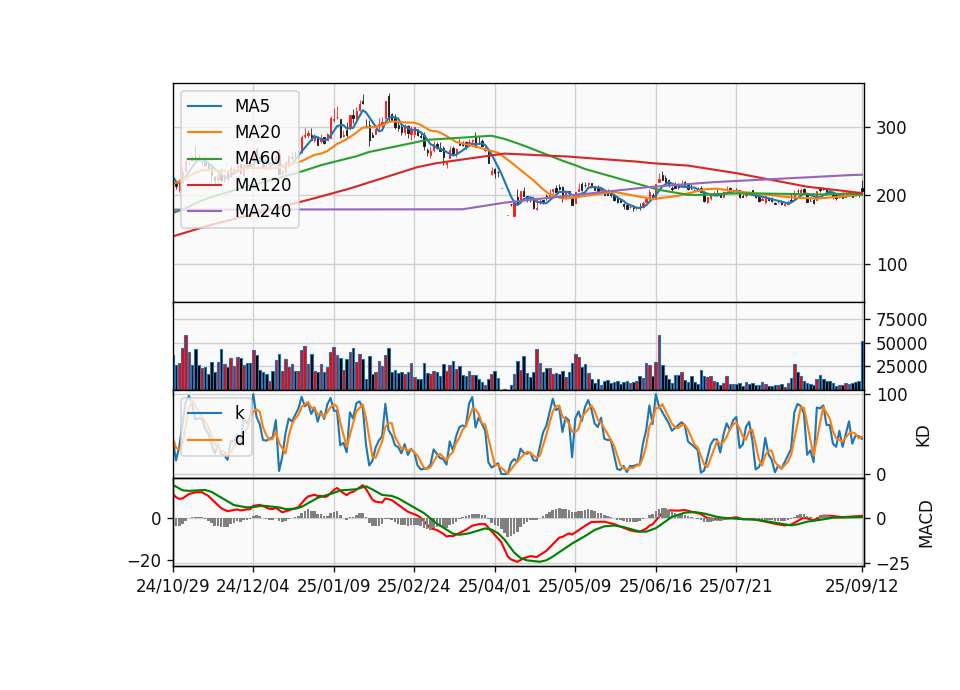Click the 200 price axis tick label
The height and width of the screenshot is (690, 960).
tap(891, 197)
